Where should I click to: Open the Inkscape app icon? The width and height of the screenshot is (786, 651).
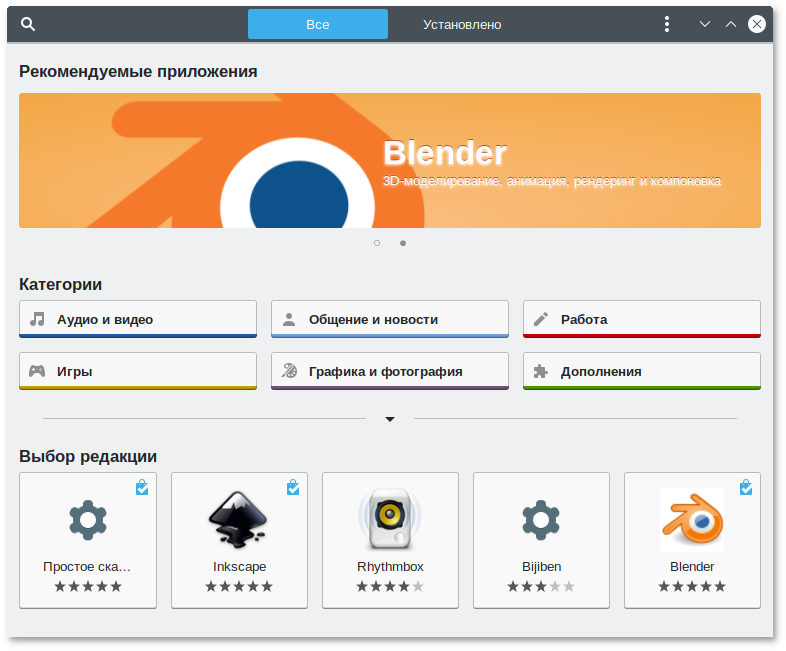pos(238,519)
